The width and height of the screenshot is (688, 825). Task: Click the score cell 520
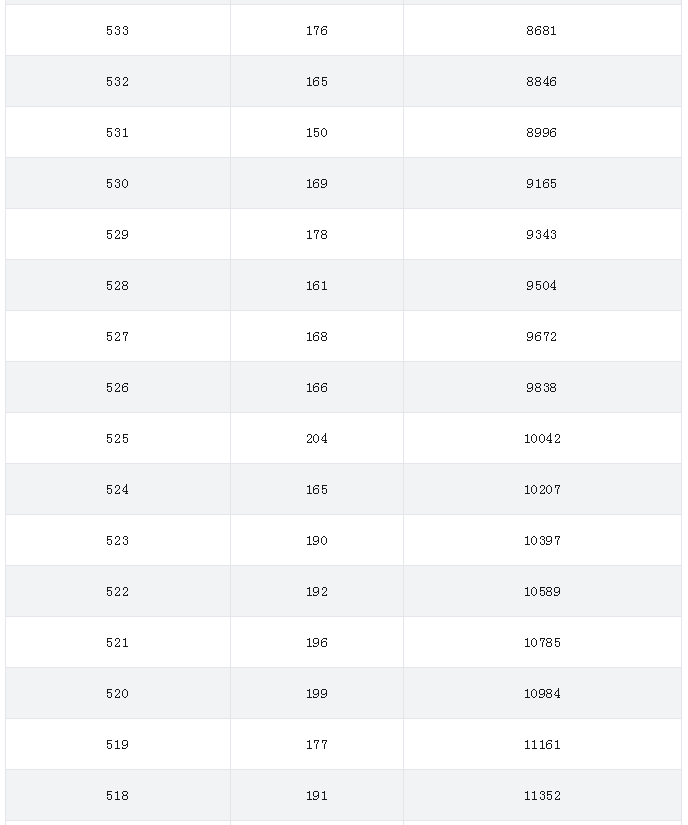point(117,694)
